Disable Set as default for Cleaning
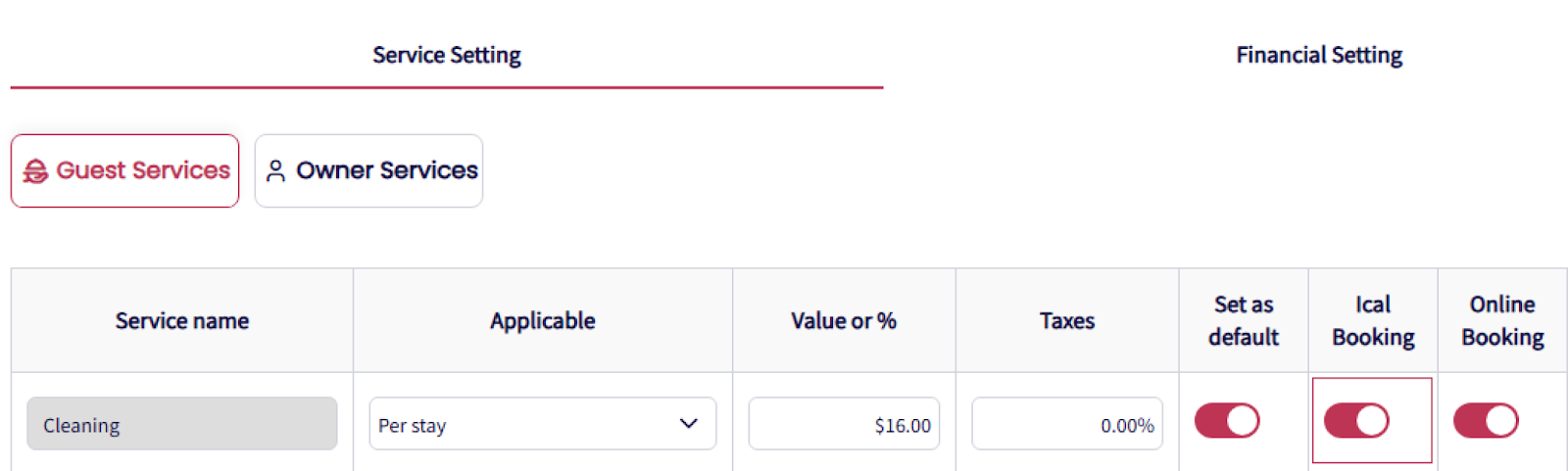Viewport: 1568px width, 471px height. [x=1226, y=421]
